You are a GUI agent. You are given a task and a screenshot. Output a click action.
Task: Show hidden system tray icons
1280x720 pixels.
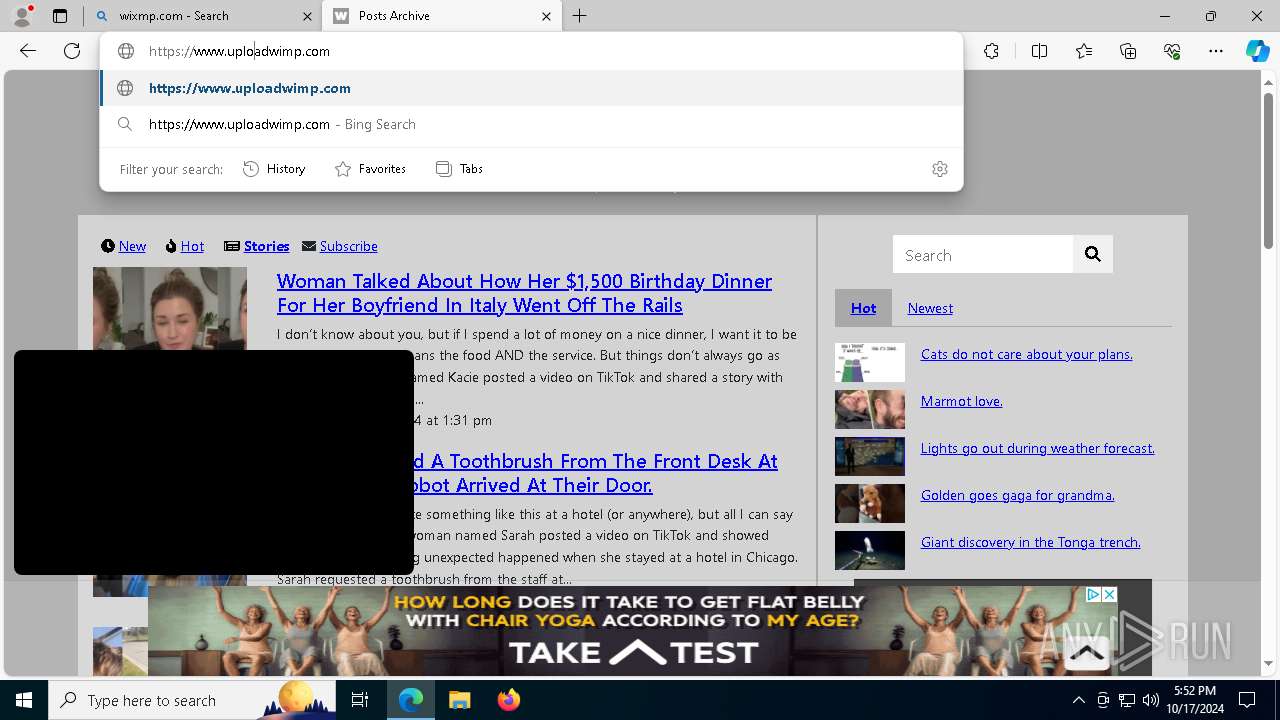[1078, 700]
